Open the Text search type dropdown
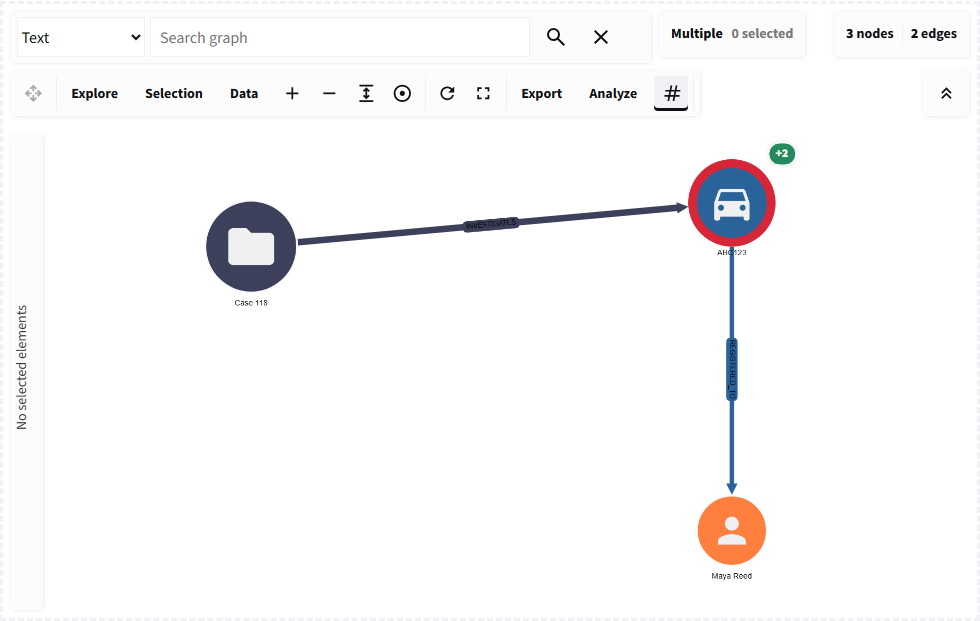980x621 pixels. pyautogui.click(x=81, y=37)
